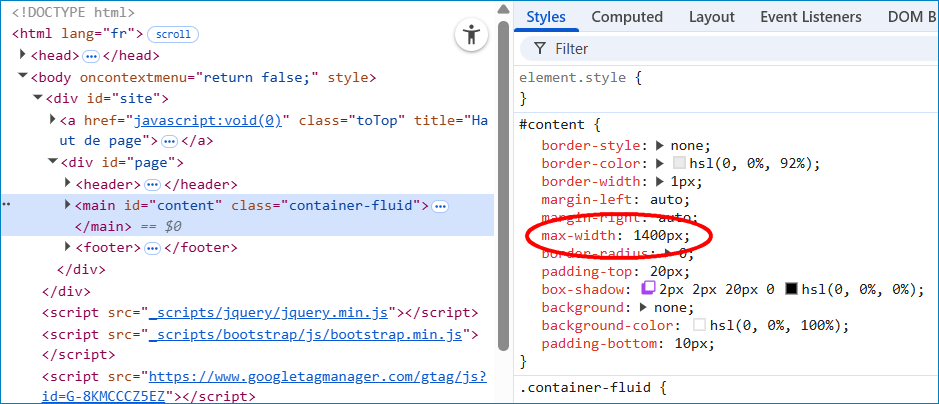Click the three-dot handle beside main row
The image size is (939, 404).
pos(7,205)
